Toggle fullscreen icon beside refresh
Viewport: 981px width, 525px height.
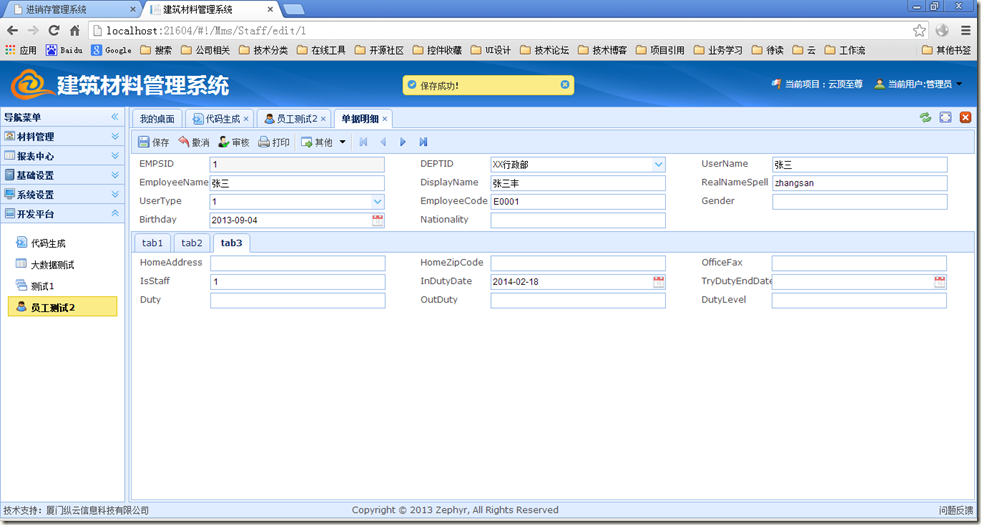[945, 118]
